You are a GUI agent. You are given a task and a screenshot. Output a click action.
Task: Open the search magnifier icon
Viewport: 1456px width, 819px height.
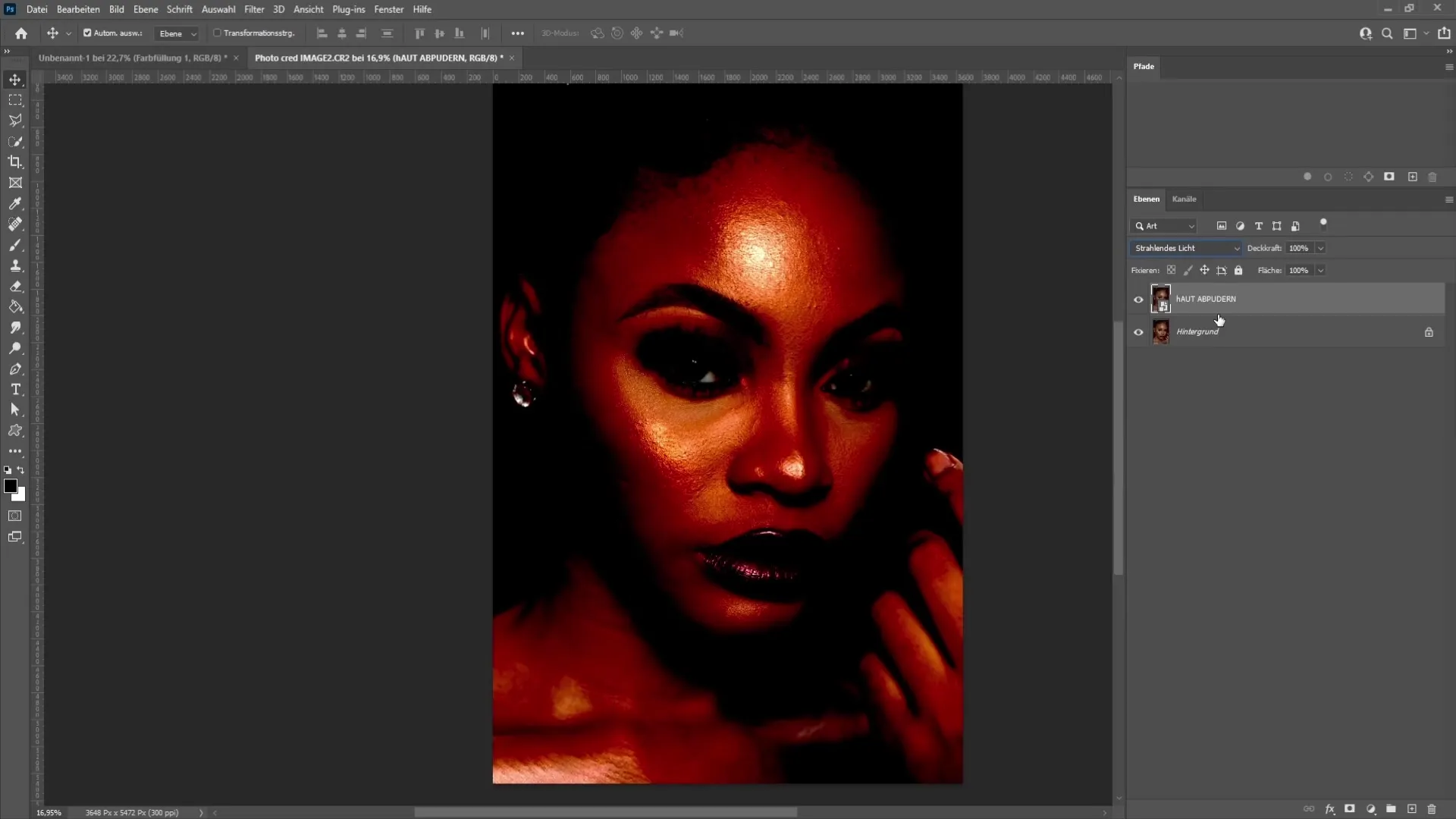[x=1387, y=33]
